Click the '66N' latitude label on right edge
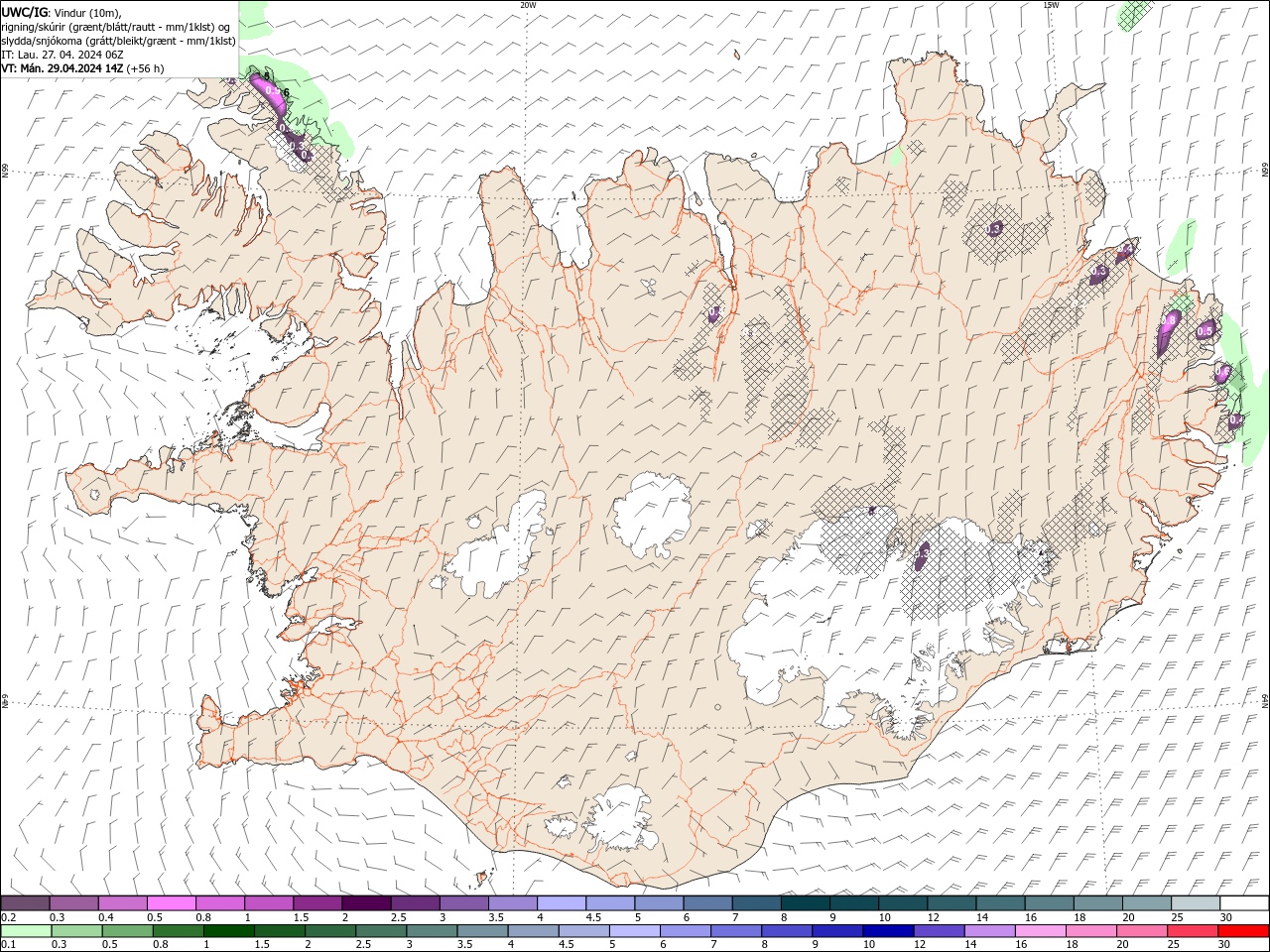Screen dimensions: 1270x952 pyautogui.click(x=1265, y=171)
